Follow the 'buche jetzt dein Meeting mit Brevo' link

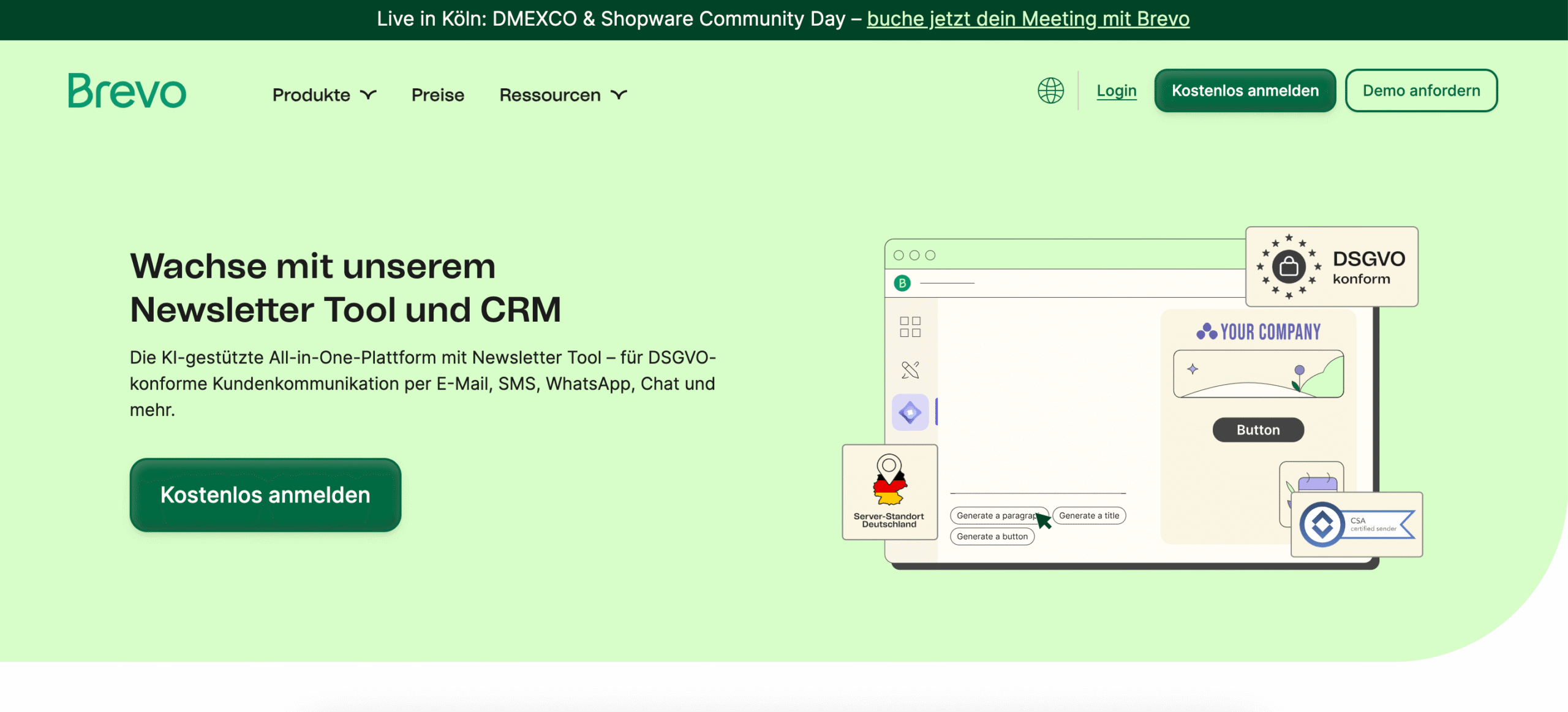pos(1028,19)
